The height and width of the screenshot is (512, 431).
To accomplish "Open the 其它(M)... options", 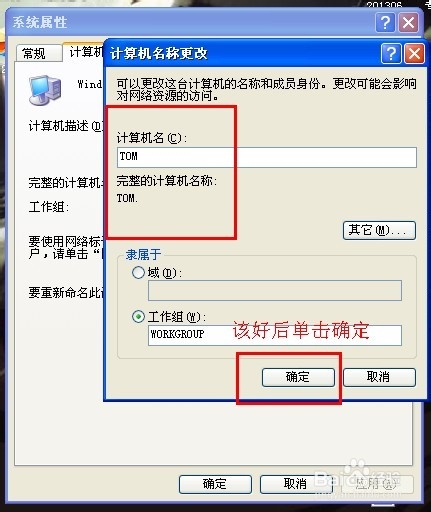I will [x=379, y=230].
